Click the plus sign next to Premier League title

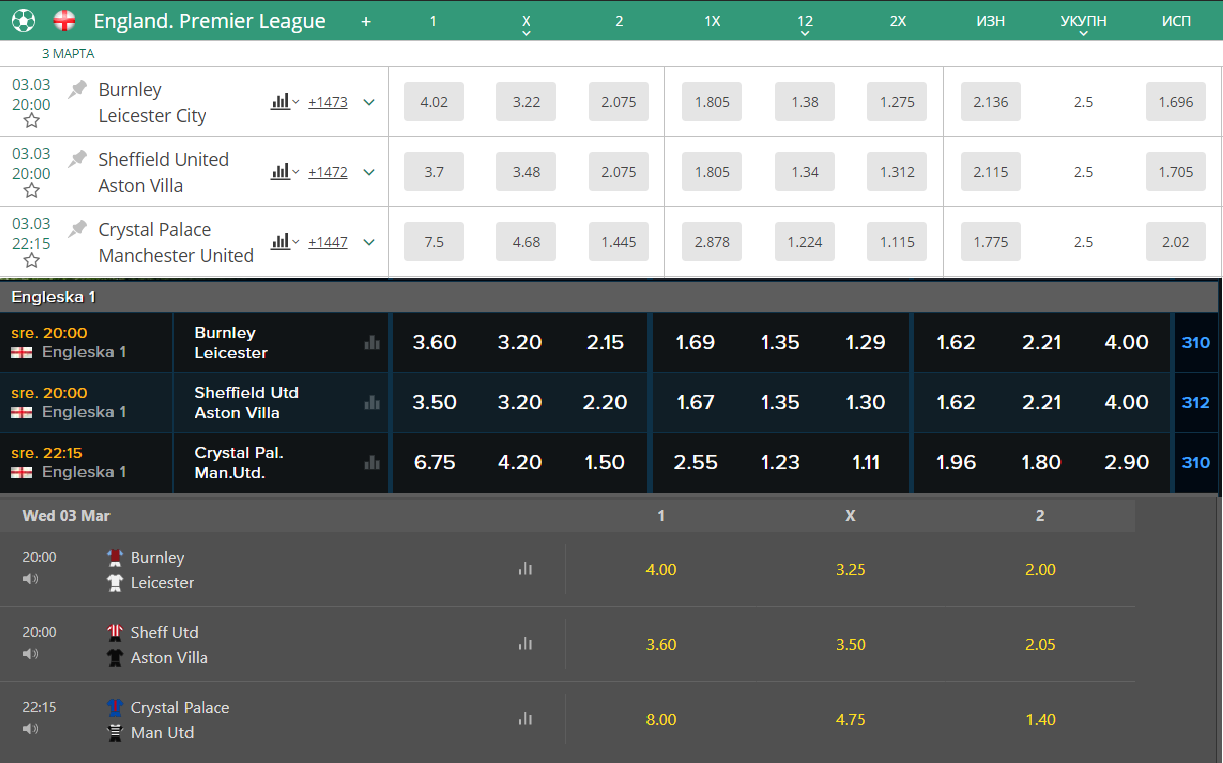click(x=366, y=21)
